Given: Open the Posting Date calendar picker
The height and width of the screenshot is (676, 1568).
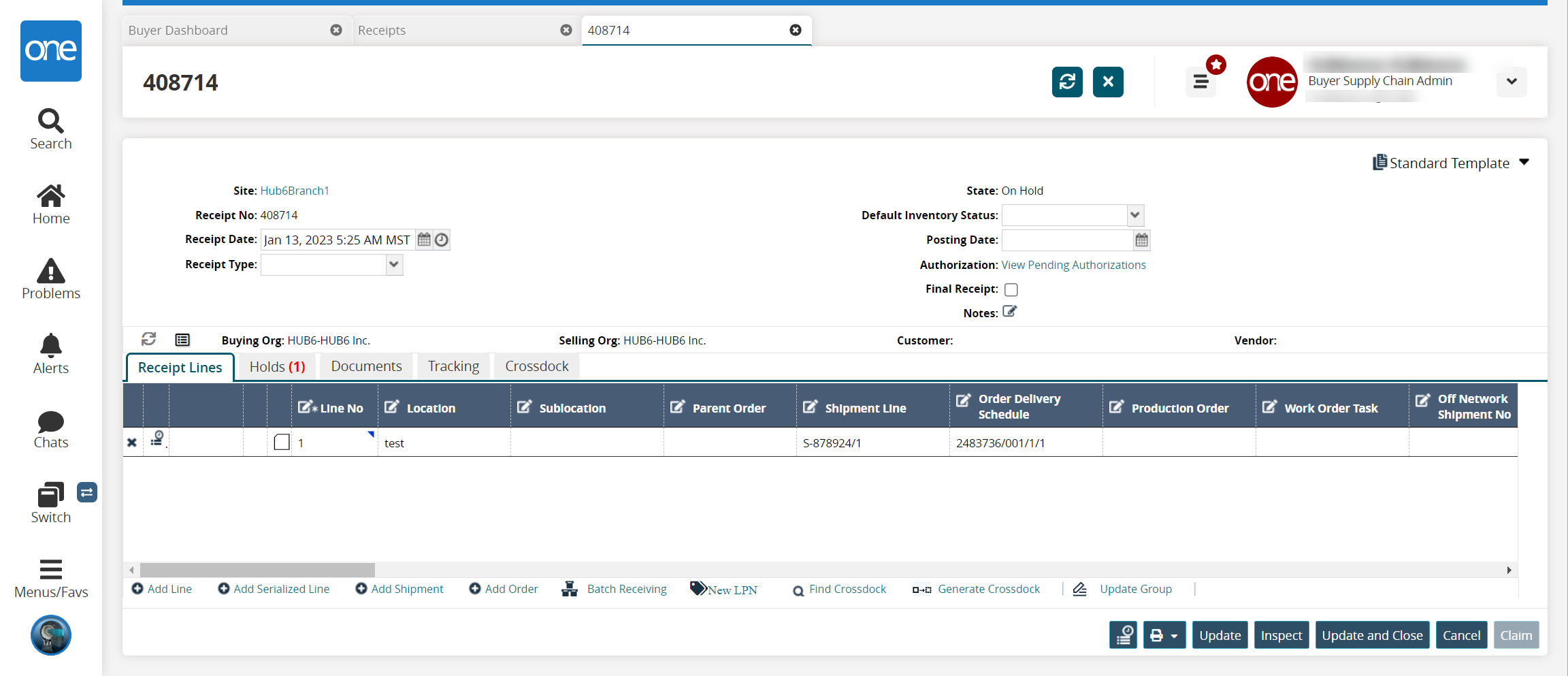Looking at the screenshot, I should pyautogui.click(x=1141, y=240).
